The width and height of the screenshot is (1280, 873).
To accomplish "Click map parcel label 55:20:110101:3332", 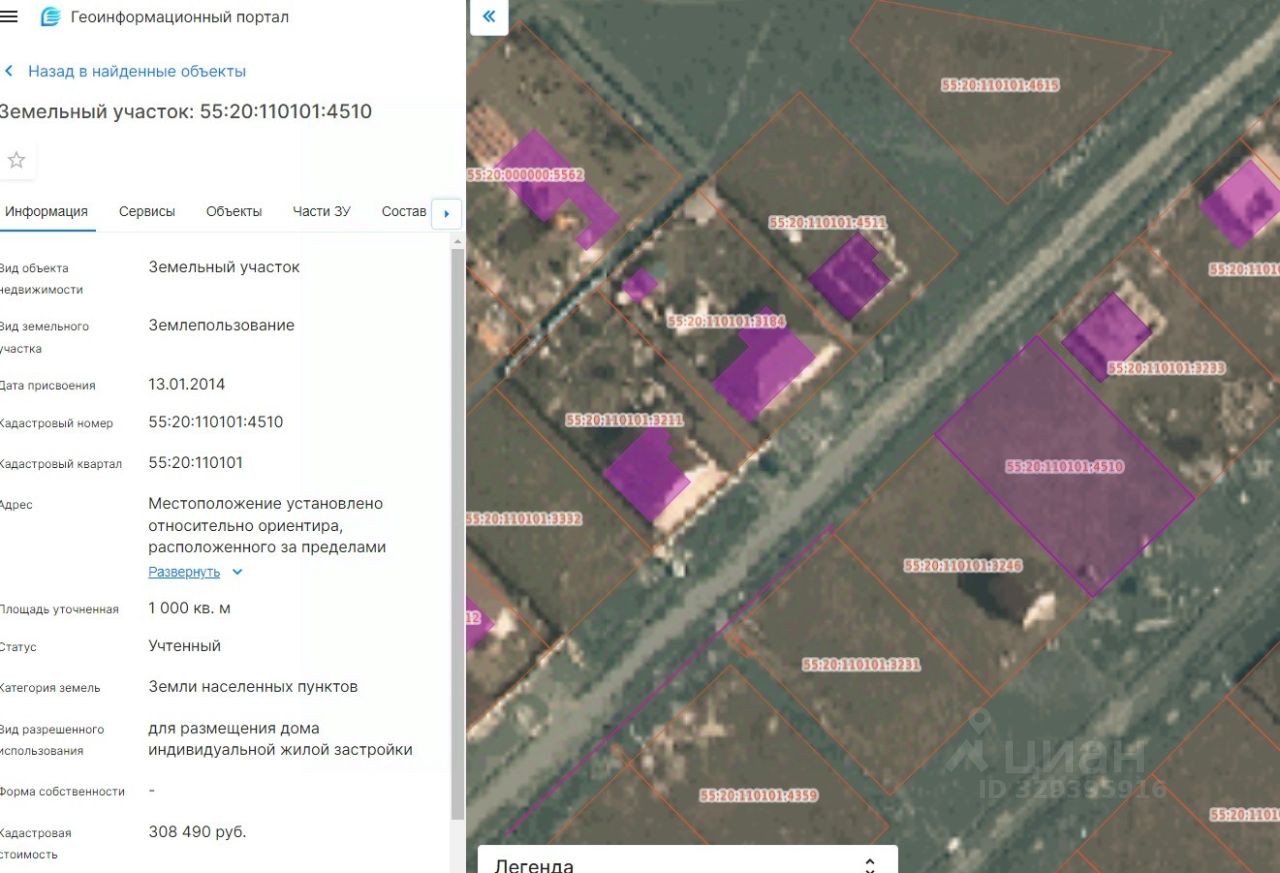I will coord(524,518).
